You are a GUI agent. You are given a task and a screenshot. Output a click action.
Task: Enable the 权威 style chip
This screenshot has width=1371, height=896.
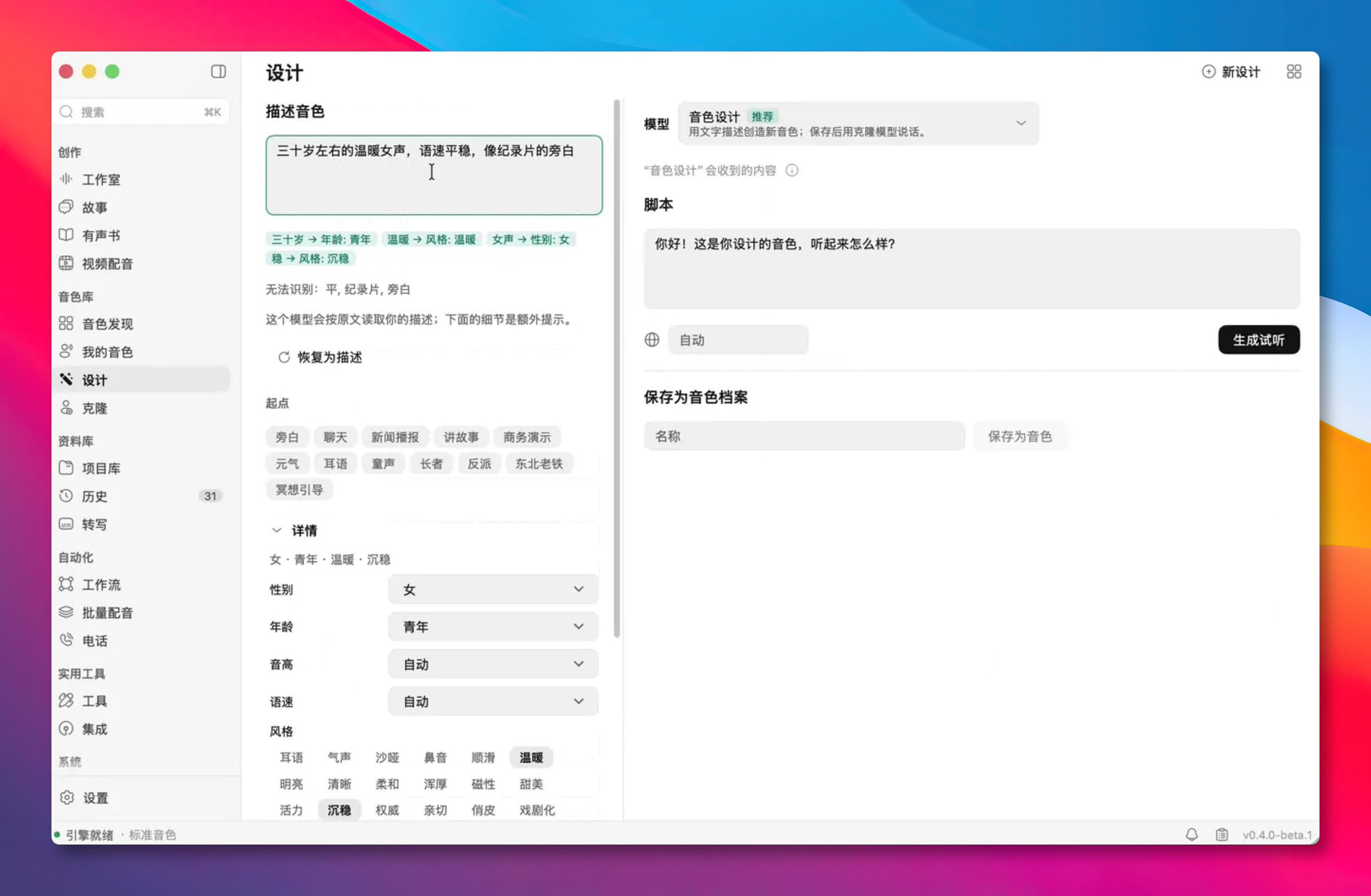click(387, 810)
